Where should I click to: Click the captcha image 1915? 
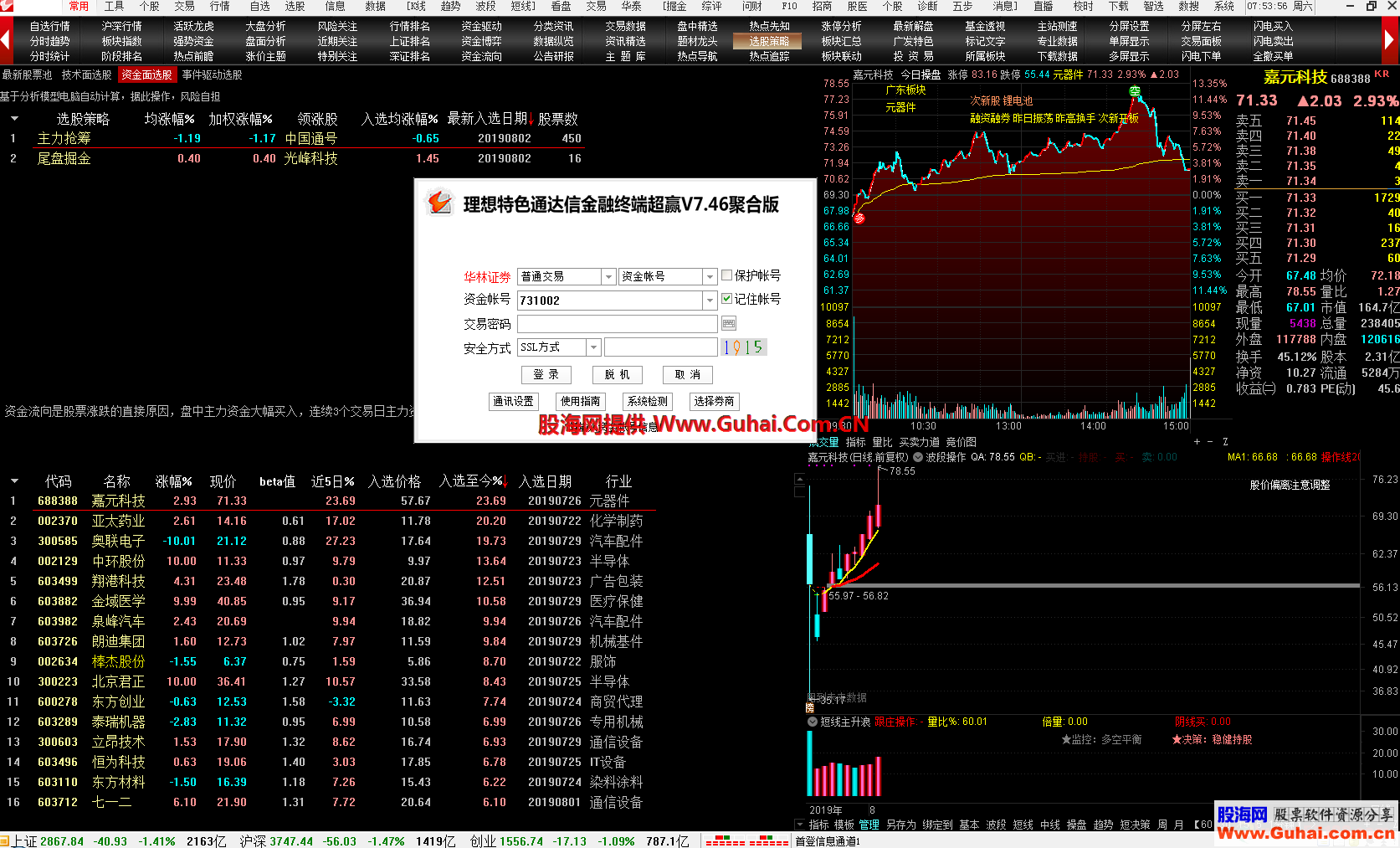[744, 347]
